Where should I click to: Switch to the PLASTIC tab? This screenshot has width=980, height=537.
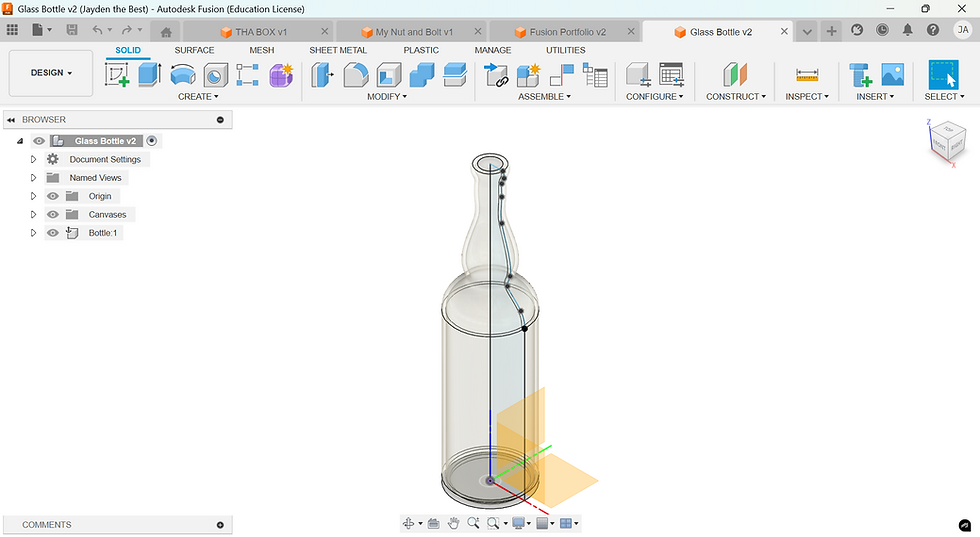421,50
